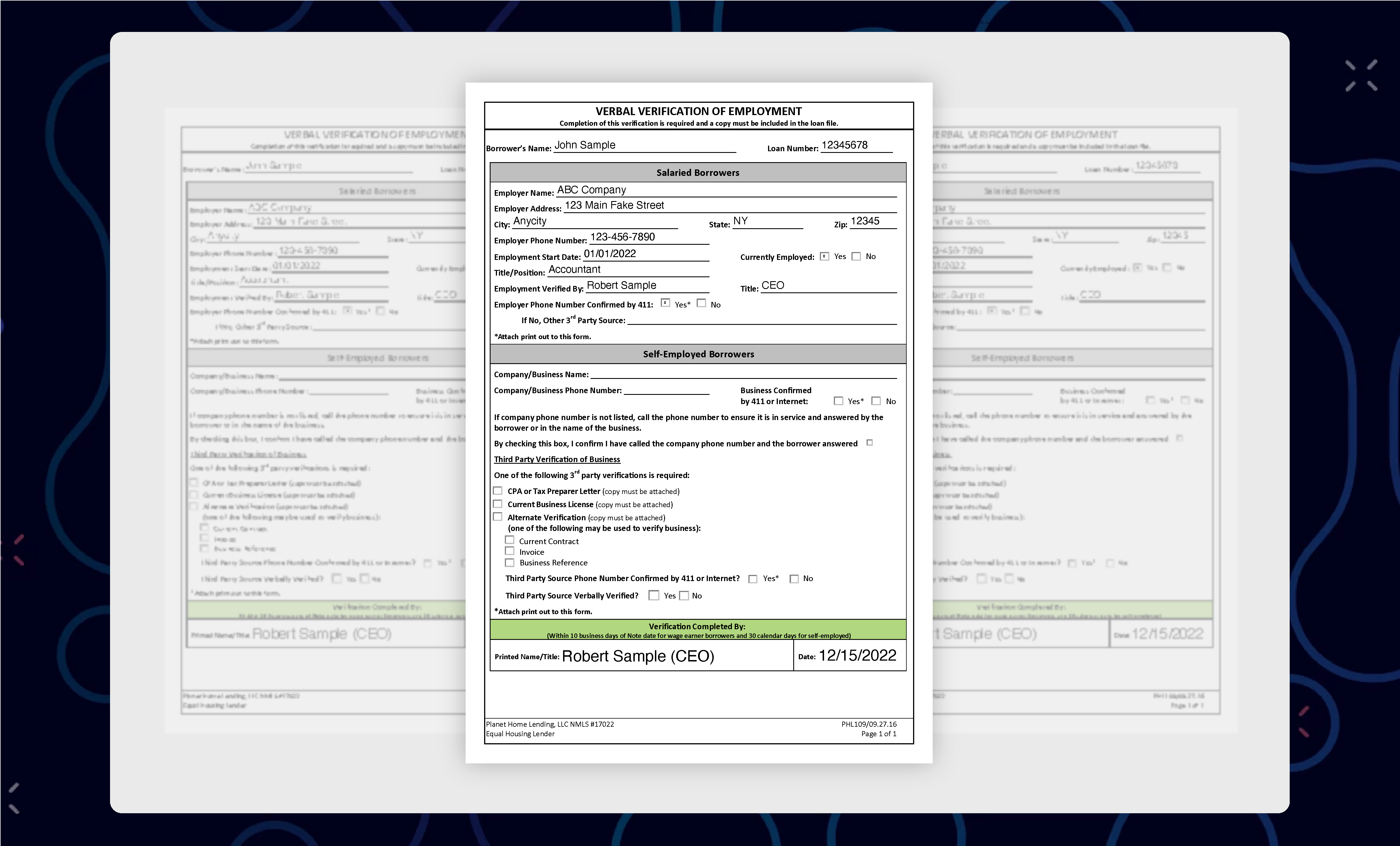Click Page 1 of 1 footer

coord(878,734)
